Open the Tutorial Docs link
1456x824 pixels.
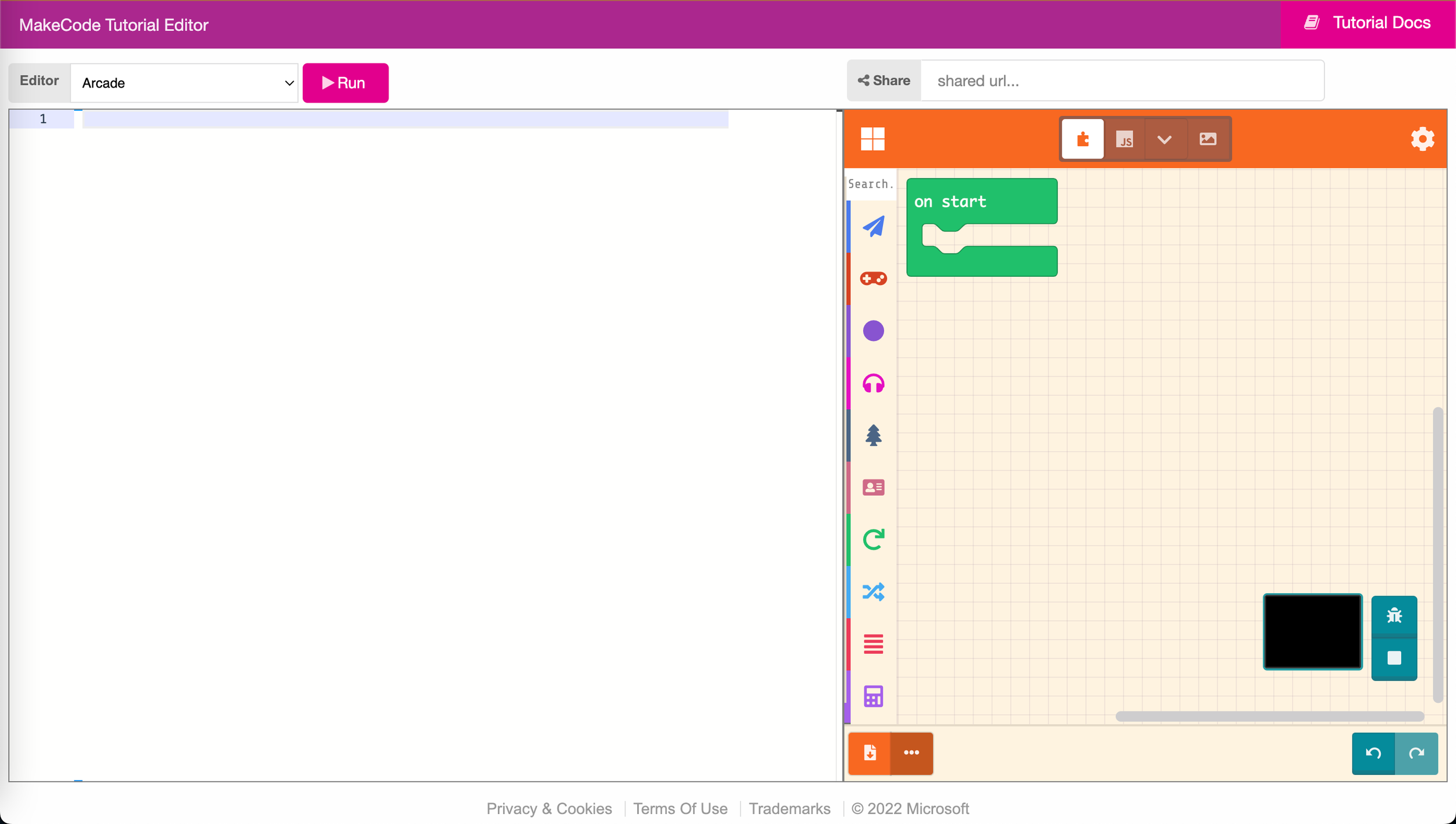point(1367,23)
